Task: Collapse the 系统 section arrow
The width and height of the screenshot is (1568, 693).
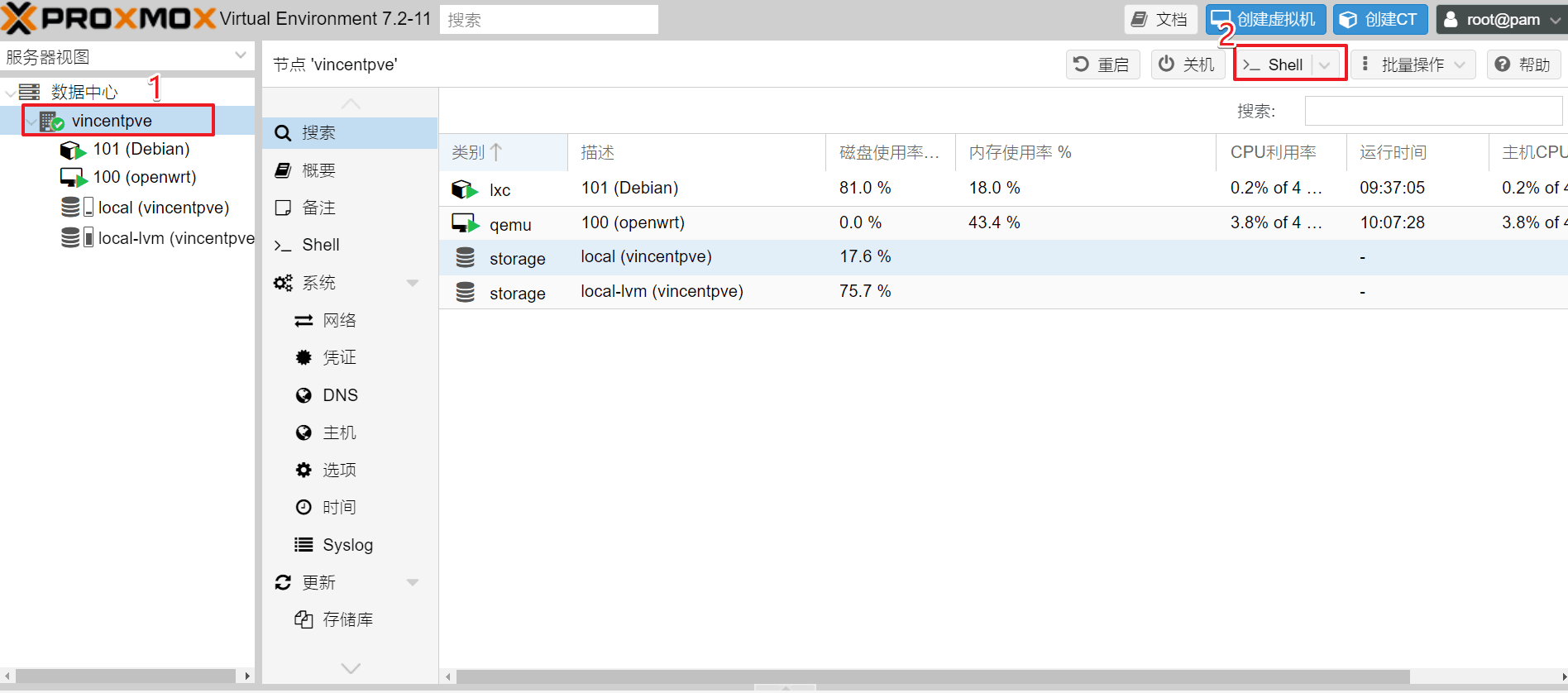Action: [413, 283]
